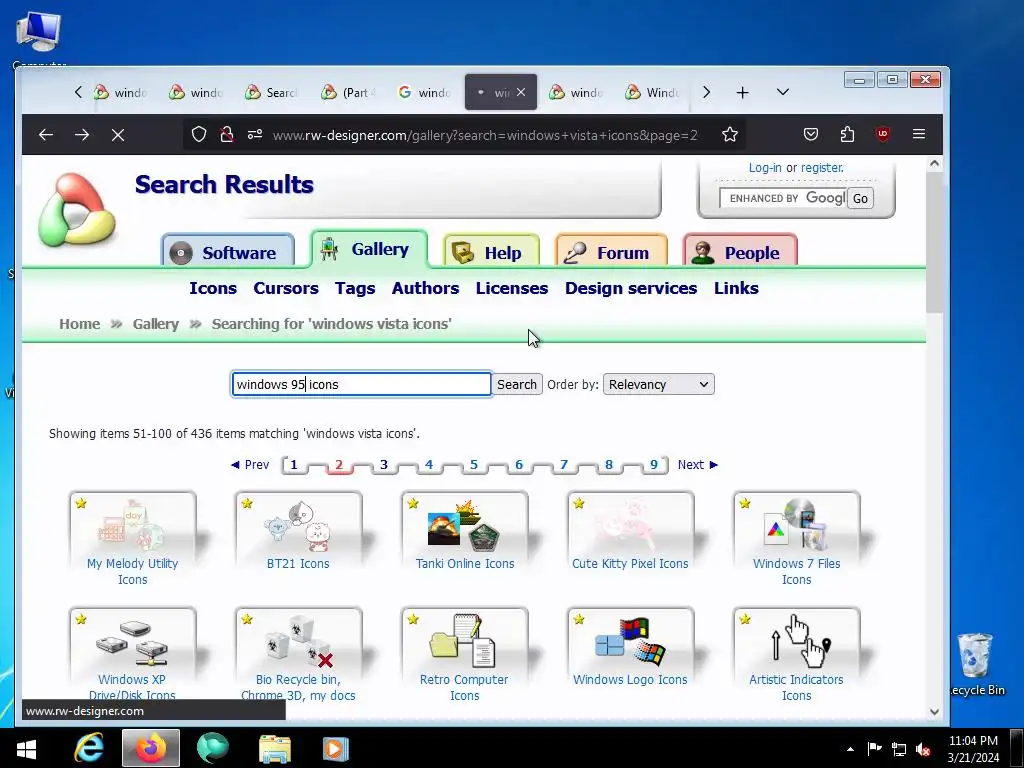Go to results page 9

[654, 464]
